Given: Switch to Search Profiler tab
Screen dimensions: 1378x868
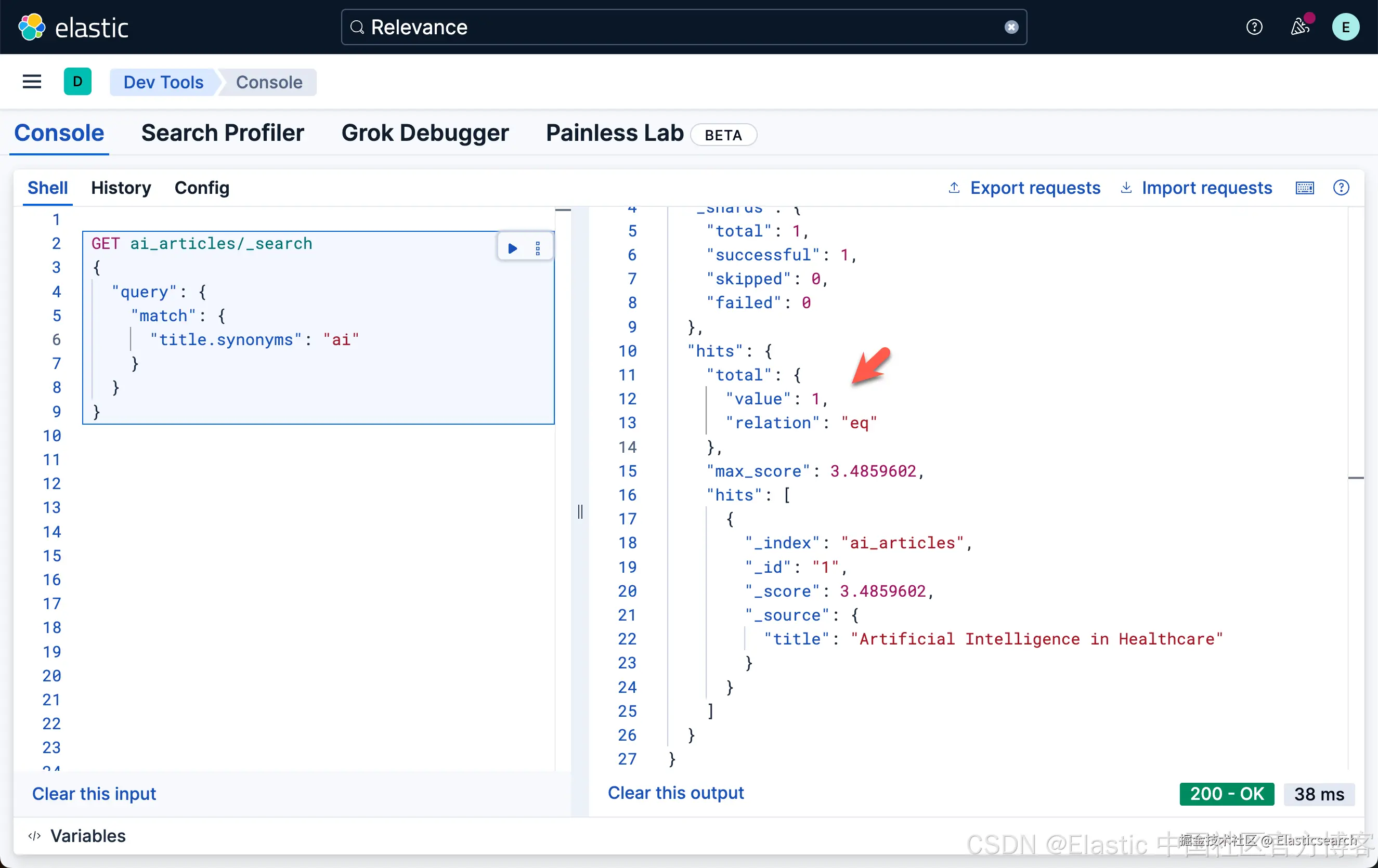Looking at the screenshot, I should tap(223, 133).
